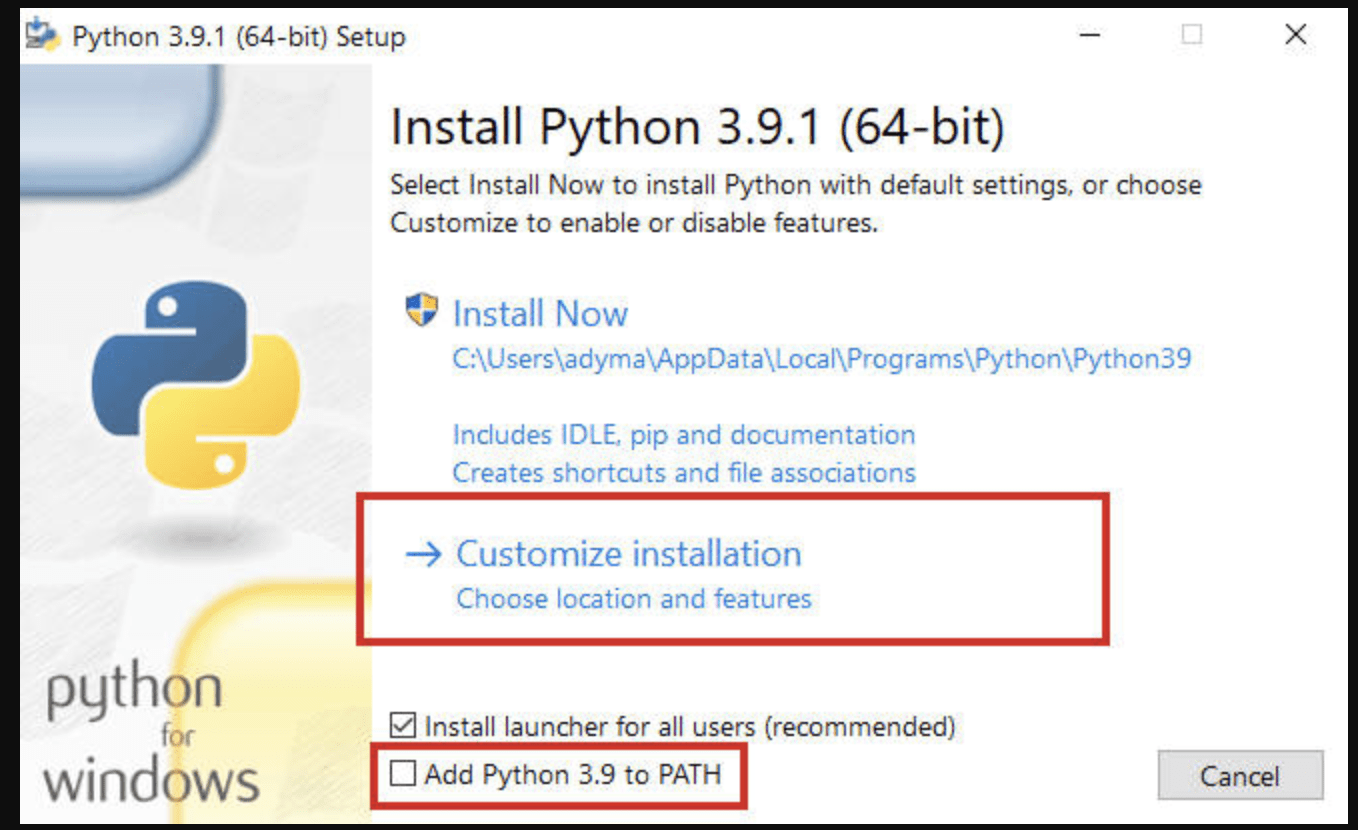
Task: Click 'Choose location and features' subtitle
Action: click(x=634, y=599)
